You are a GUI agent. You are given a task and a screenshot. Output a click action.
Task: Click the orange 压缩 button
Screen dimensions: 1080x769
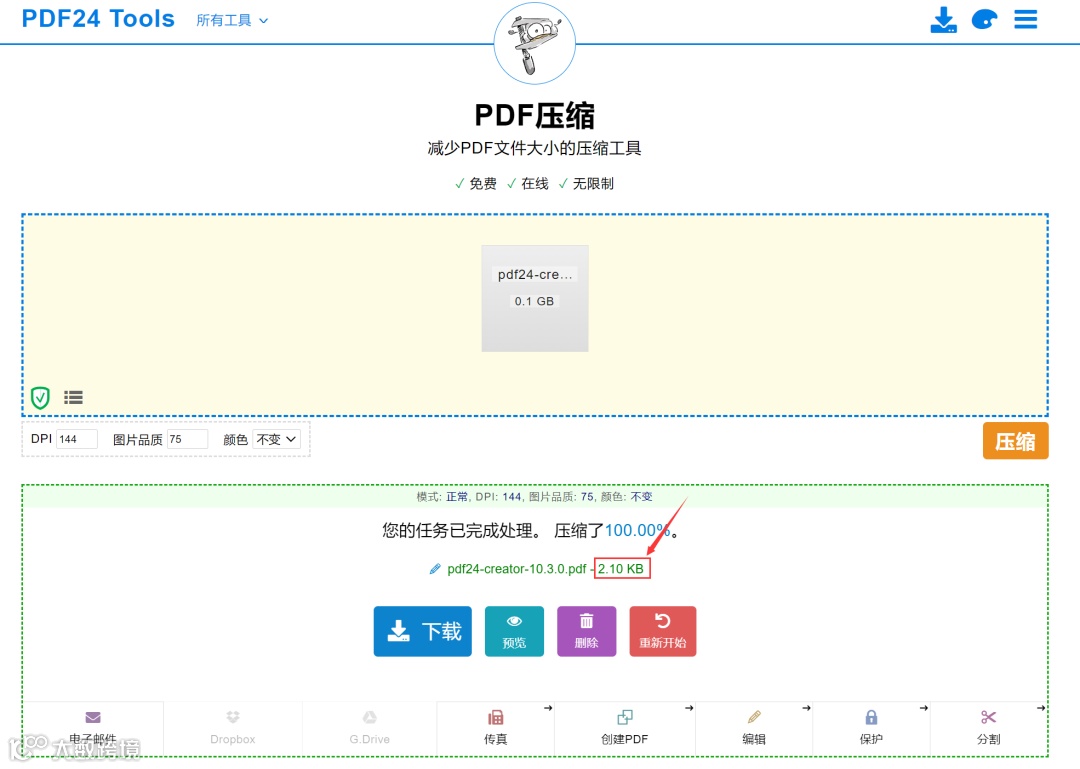click(x=1015, y=441)
